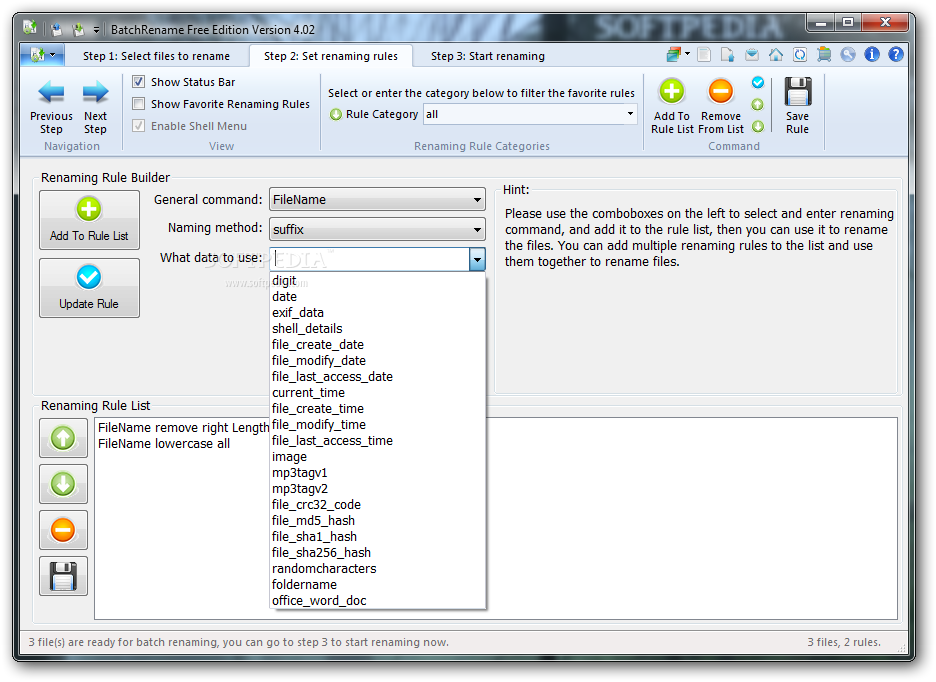The width and height of the screenshot is (936, 682).
Task: Switch to Step 2: Set renaming rules
Action: pyautogui.click(x=331, y=56)
